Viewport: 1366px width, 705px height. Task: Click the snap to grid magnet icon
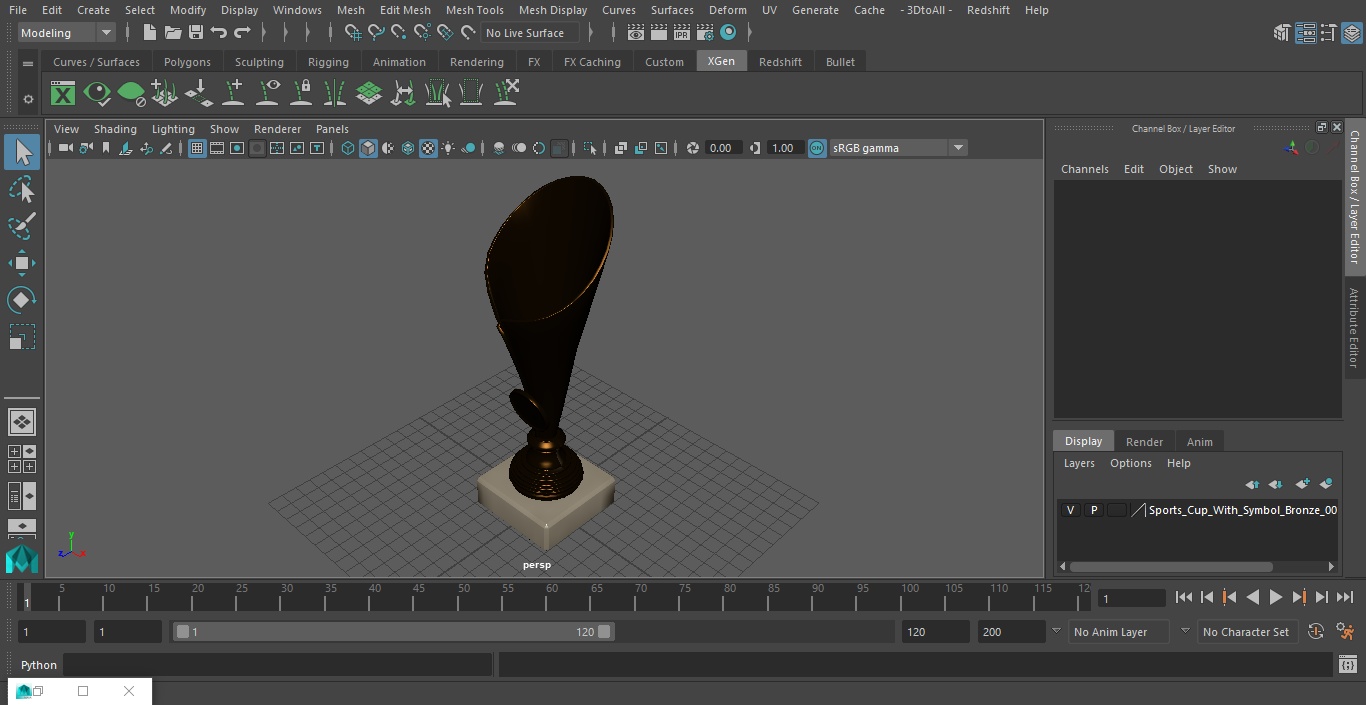tap(353, 33)
